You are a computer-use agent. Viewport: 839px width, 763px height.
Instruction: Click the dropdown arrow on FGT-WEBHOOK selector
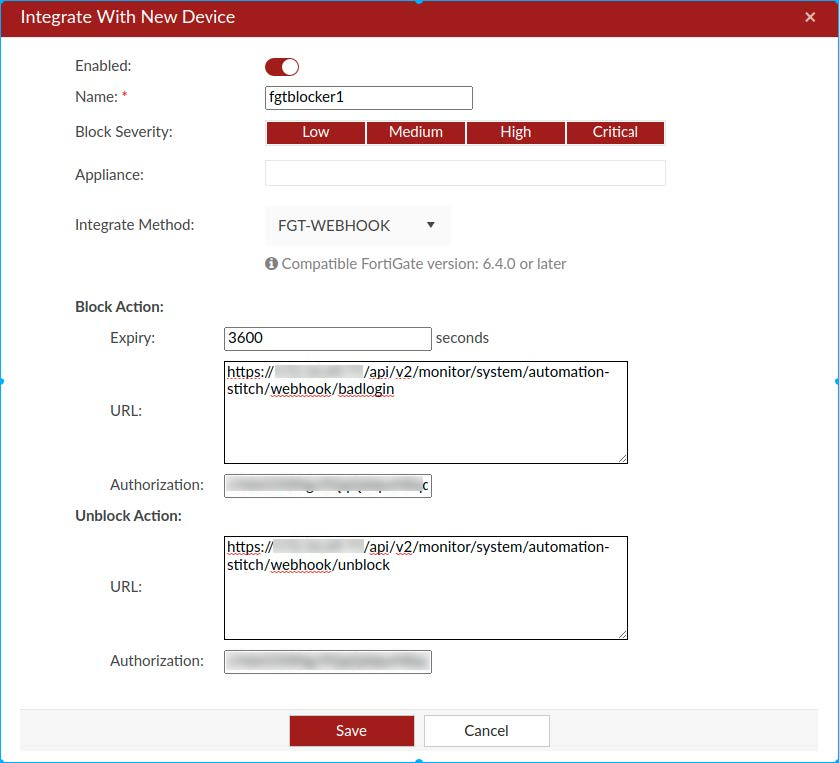(x=432, y=225)
